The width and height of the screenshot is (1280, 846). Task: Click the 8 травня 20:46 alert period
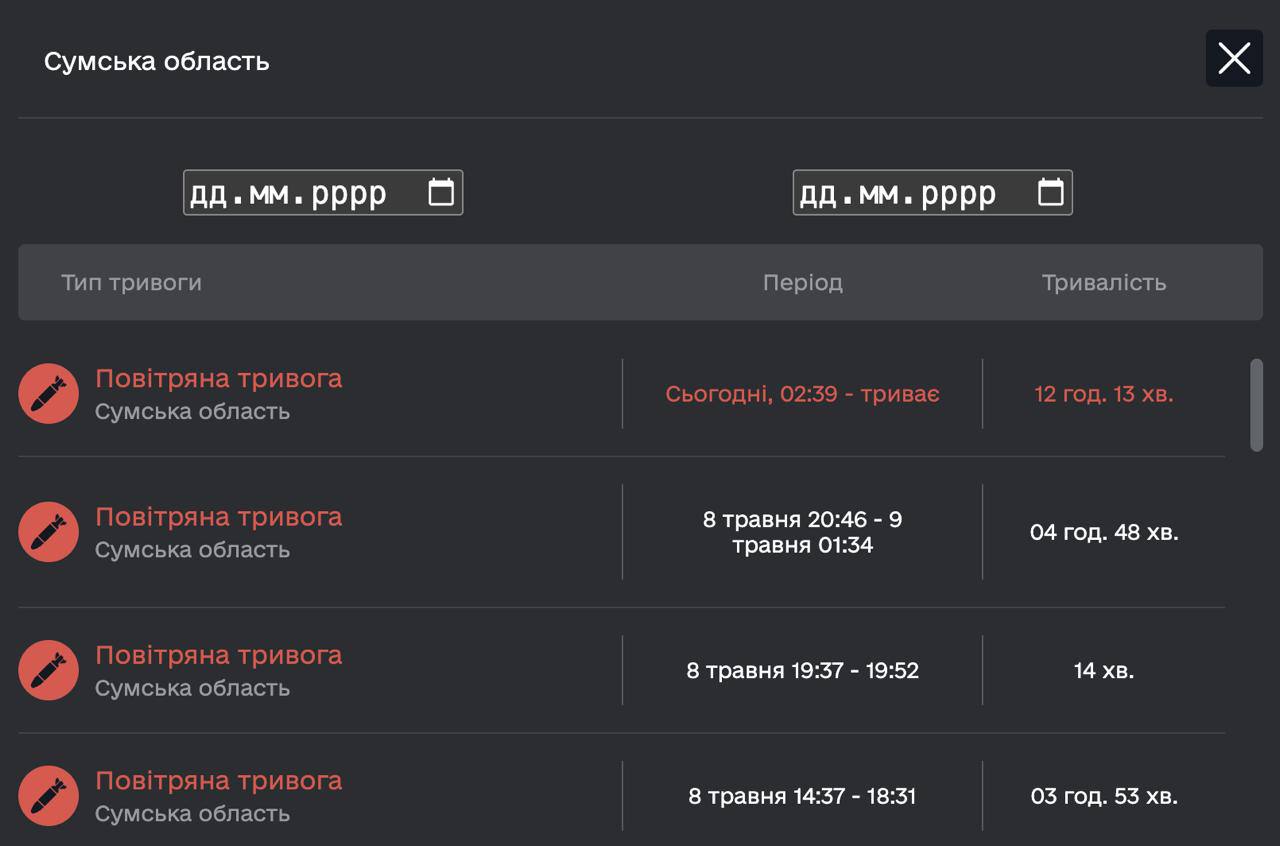[x=802, y=532]
